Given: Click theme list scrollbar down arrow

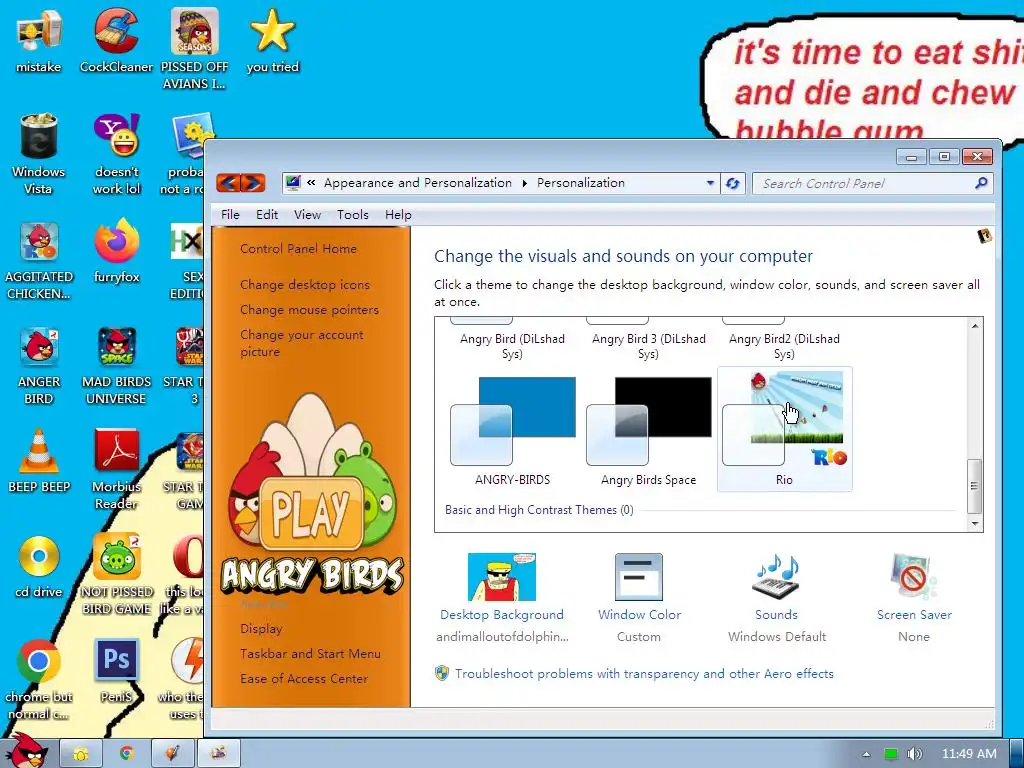Looking at the screenshot, I should (x=974, y=524).
